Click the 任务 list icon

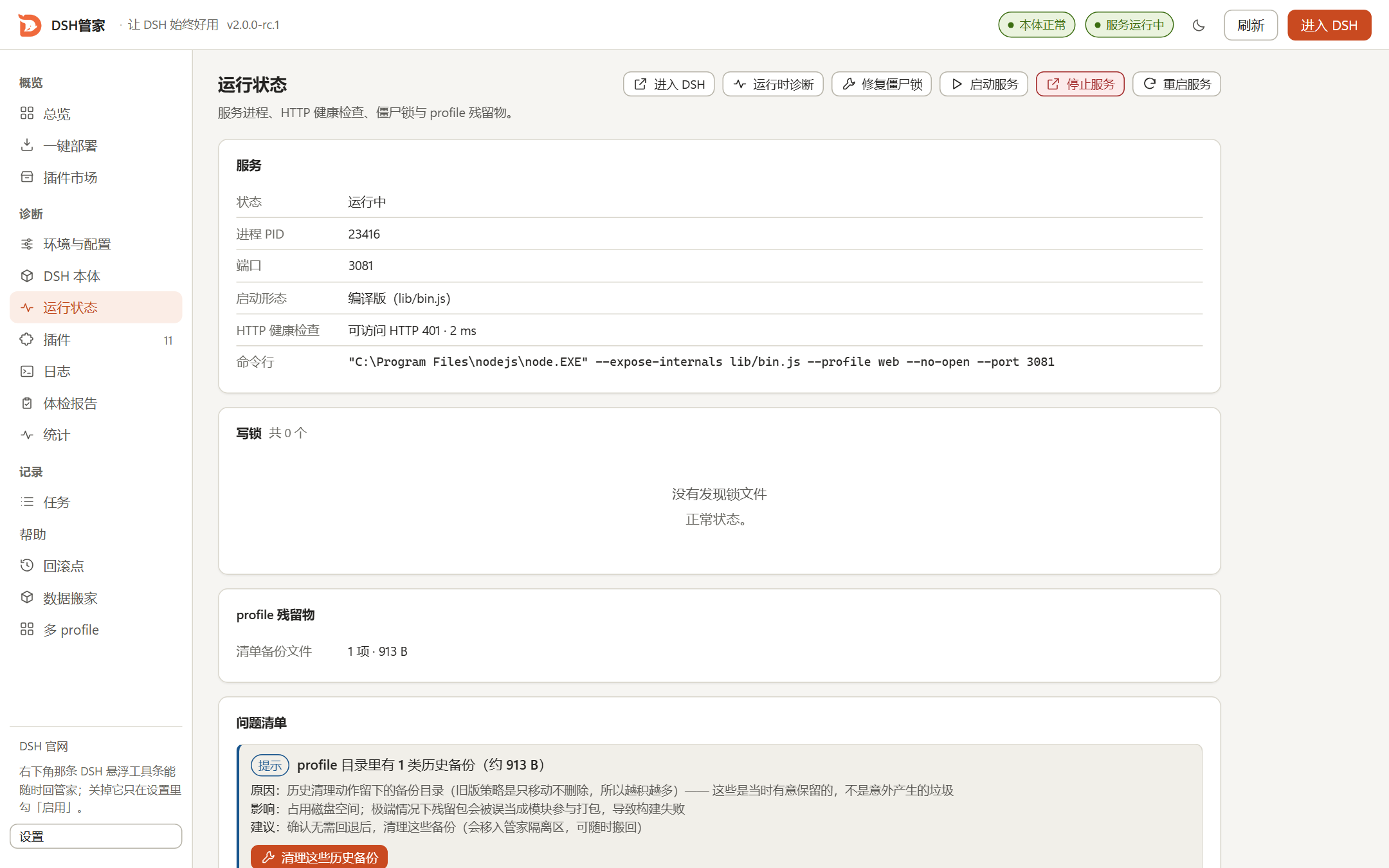[x=27, y=502]
